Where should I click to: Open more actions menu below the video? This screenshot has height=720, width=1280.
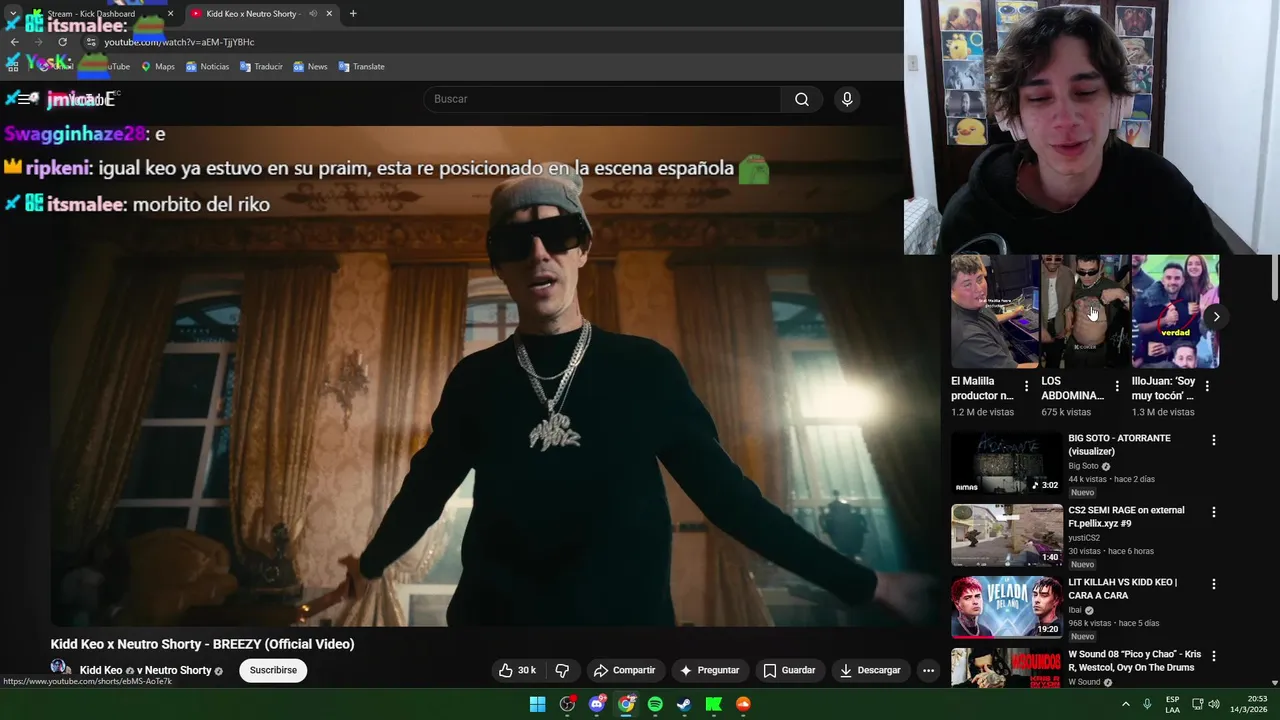point(928,670)
